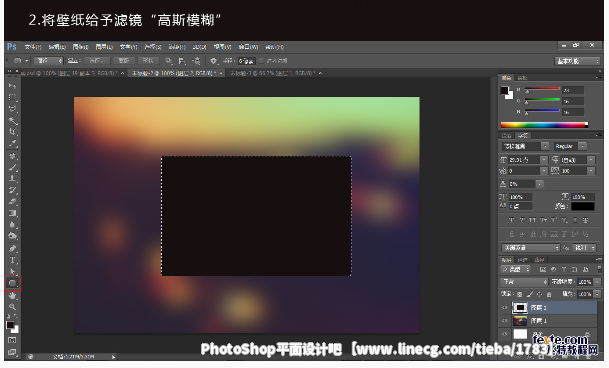Hide layer 1 with the wallpaper thumbnail
The image size is (609, 368).
(x=505, y=321)
